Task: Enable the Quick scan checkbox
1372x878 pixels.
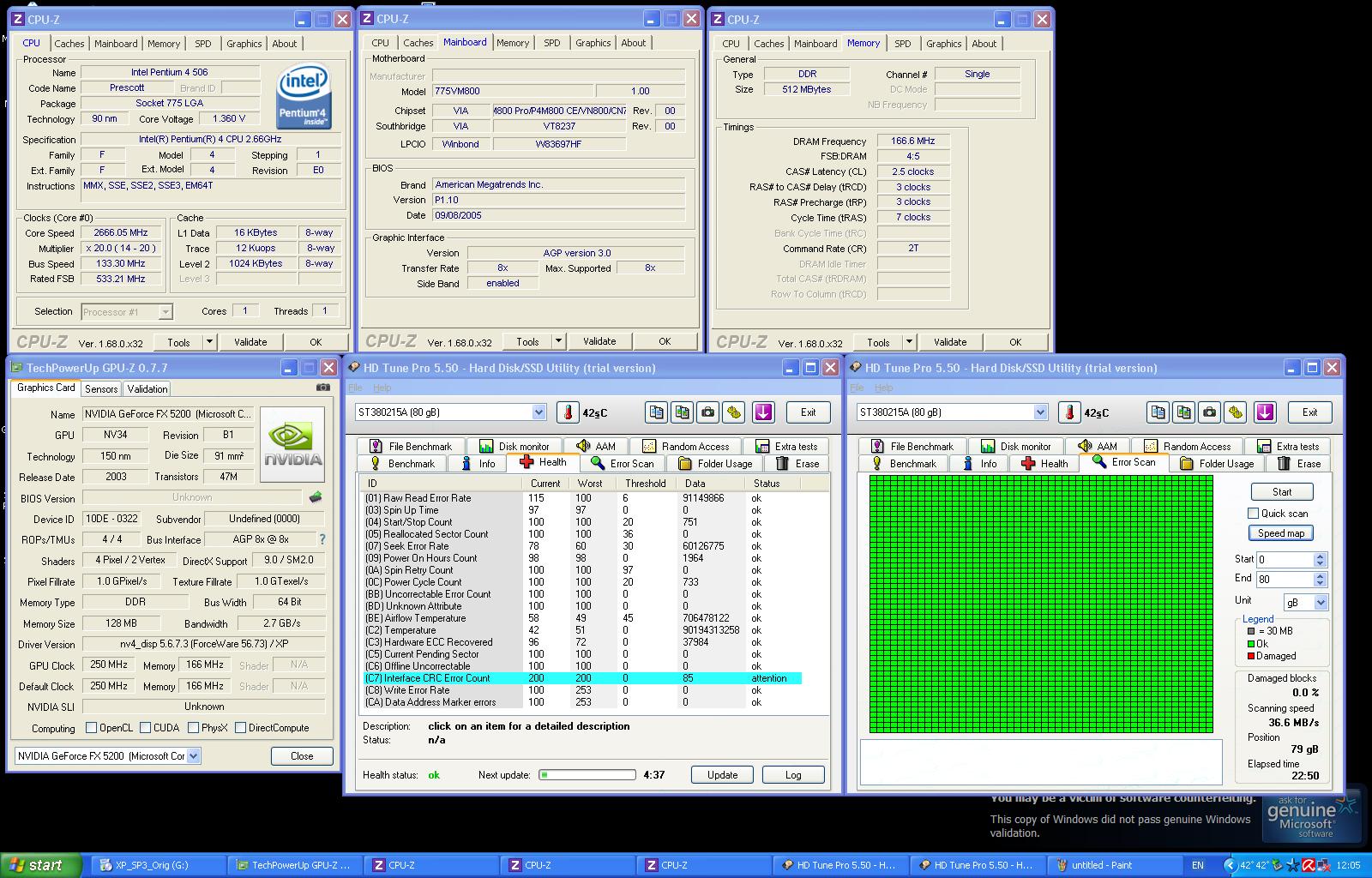Action: coord(1254,514)
